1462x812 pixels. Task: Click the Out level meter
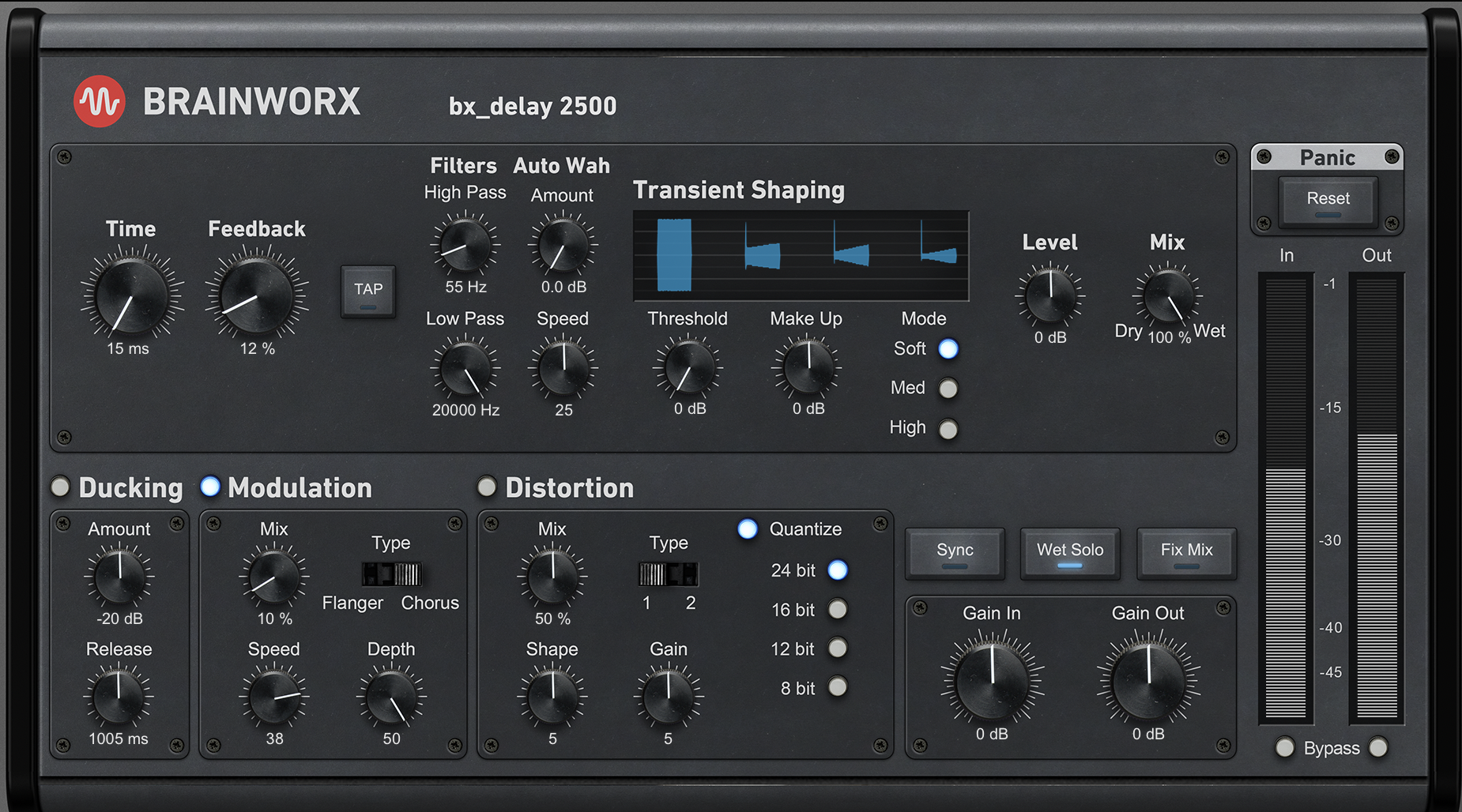[1377, 498]
